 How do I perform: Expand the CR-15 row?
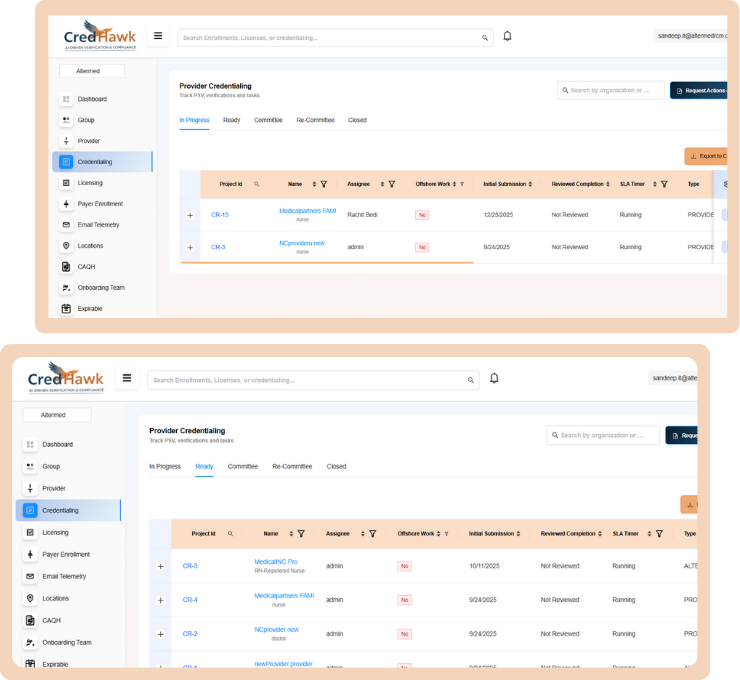(x=190, y=215)
